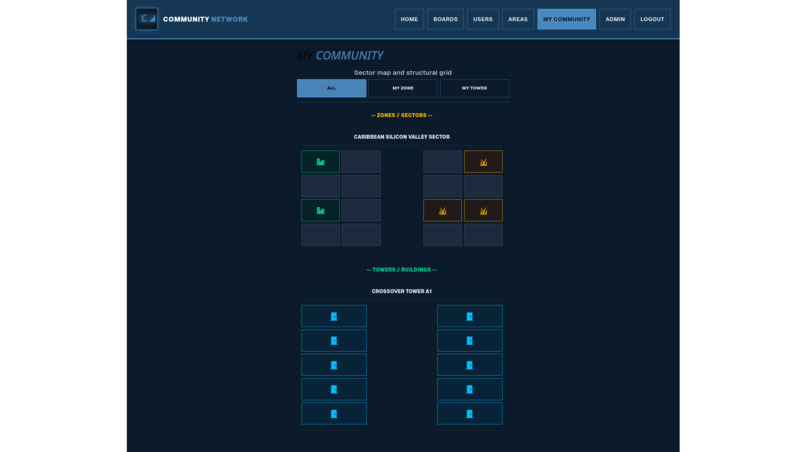The image size is (806, 452).
Task: Click the Crossover Tower A1 heading
Action: pyautogui.click(x=402, y=291)
